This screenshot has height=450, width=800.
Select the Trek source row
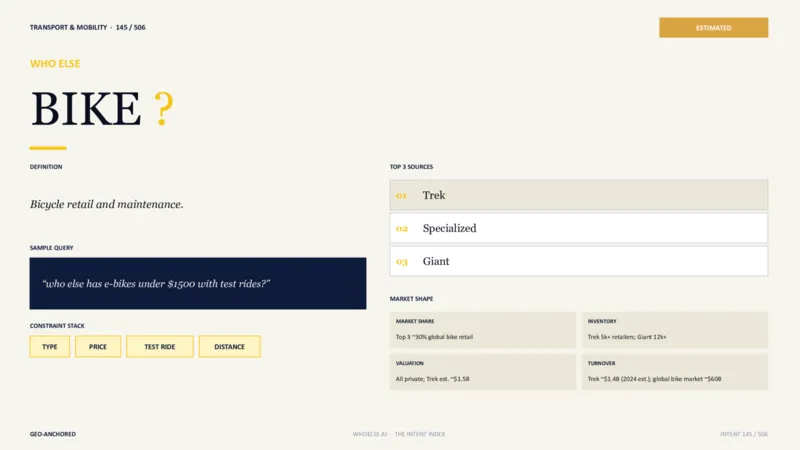579,195
